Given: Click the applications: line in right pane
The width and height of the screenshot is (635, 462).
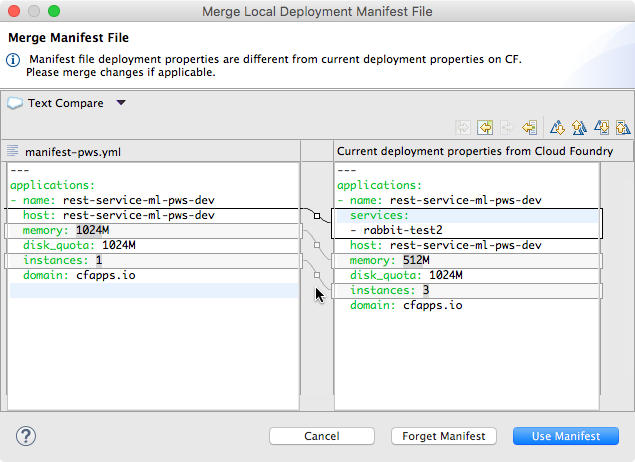Looking at the screenshot, I should (467, 185).
